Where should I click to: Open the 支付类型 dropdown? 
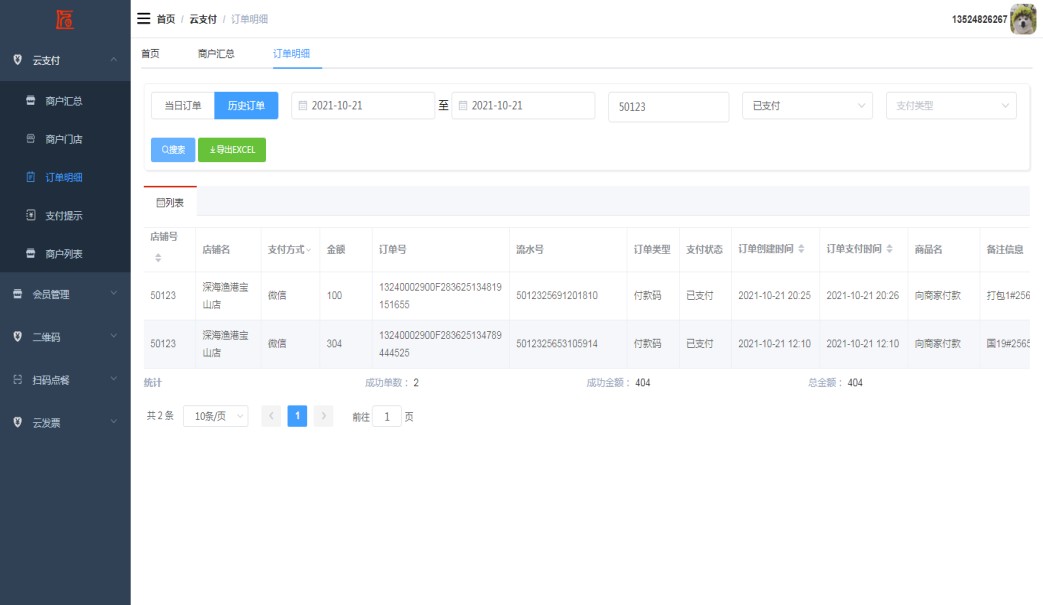click(950, 106)
